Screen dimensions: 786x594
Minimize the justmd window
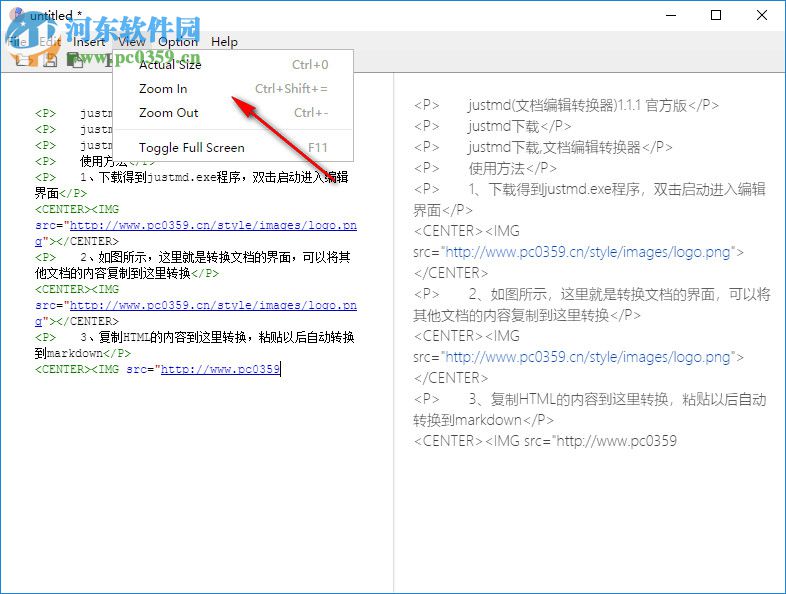tap(671, 16)
